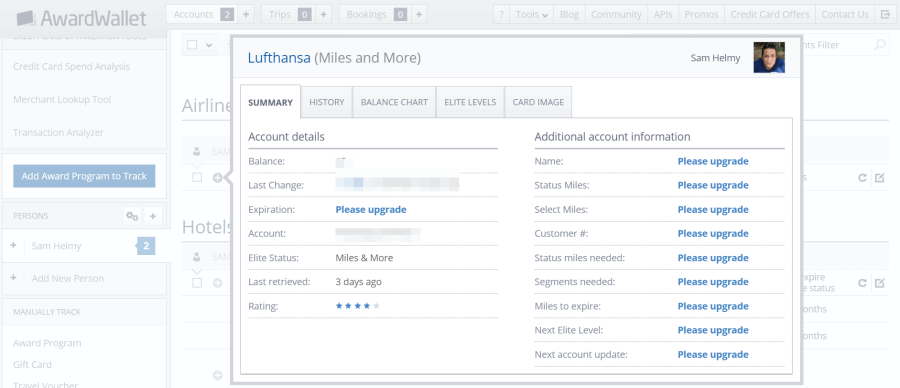
Task: Click the star rating in account details
Action: point(358,306)
